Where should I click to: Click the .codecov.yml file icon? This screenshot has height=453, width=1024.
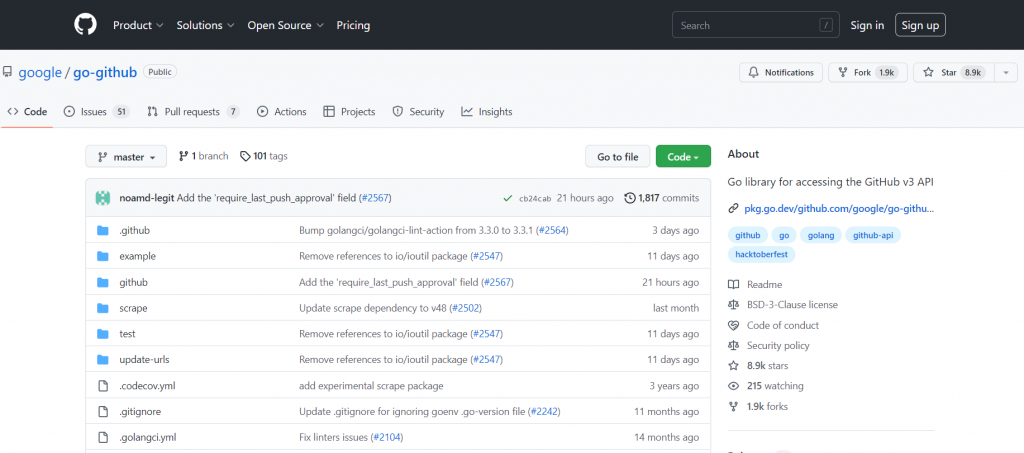(x=103, y=386)
